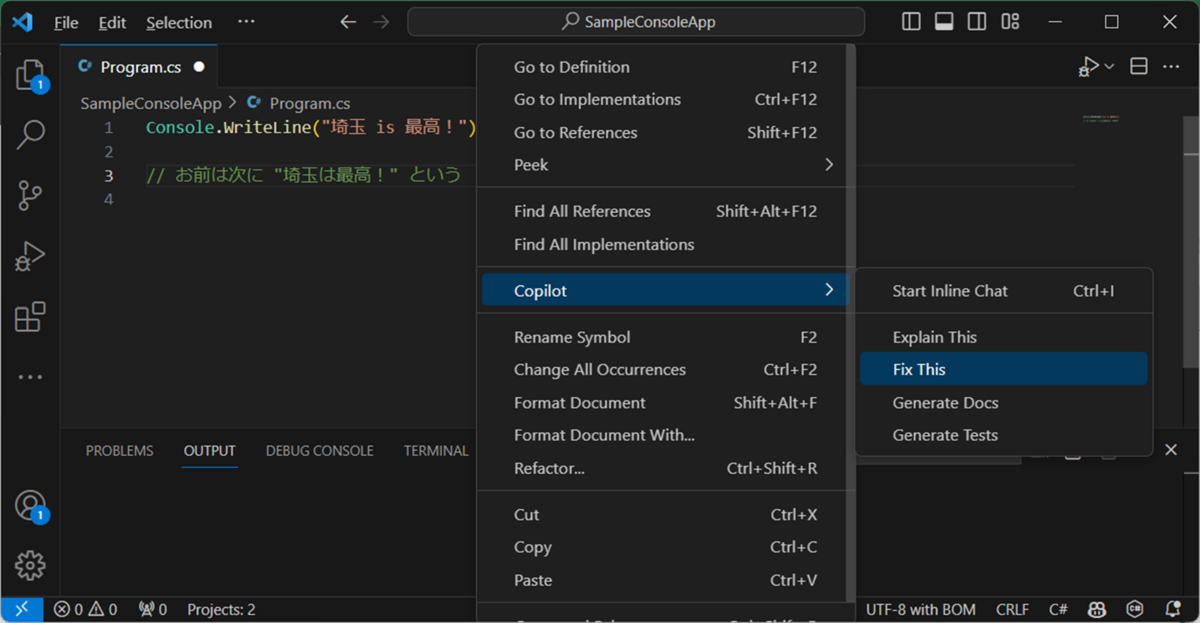Switch to the DEBUG CONSOLE tab
This screenshot has width=1200, height=623.
tap(319, 450)
